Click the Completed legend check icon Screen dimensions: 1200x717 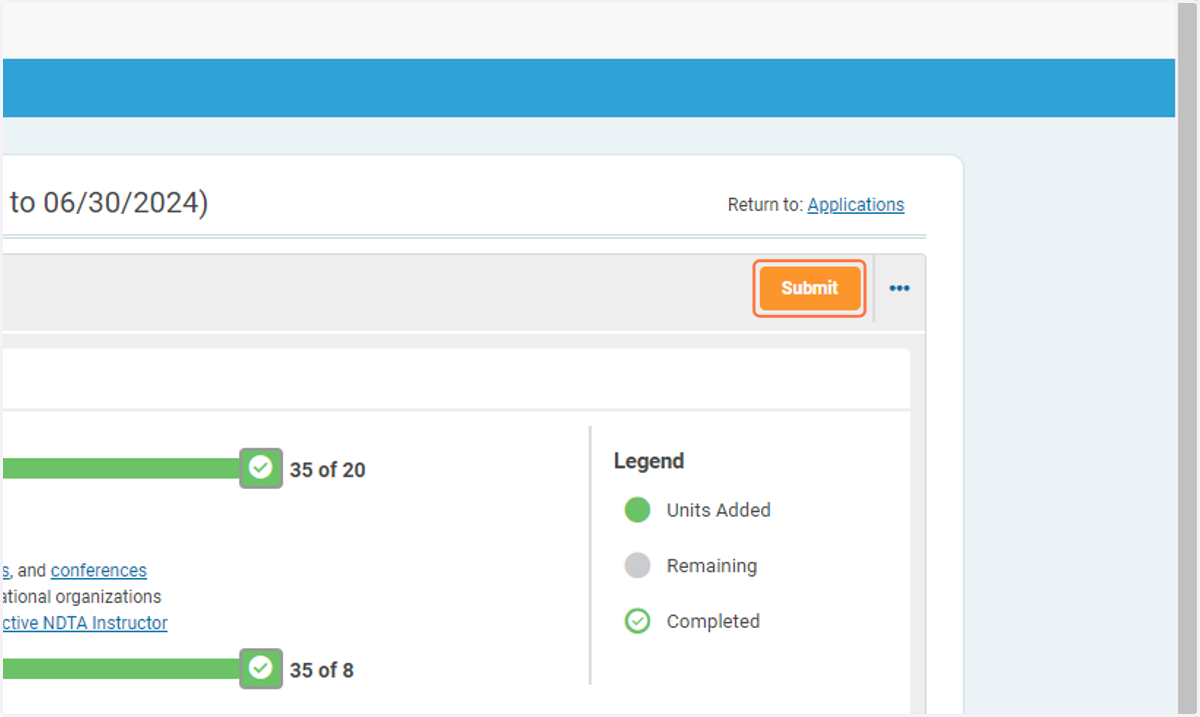click(637, 621)
